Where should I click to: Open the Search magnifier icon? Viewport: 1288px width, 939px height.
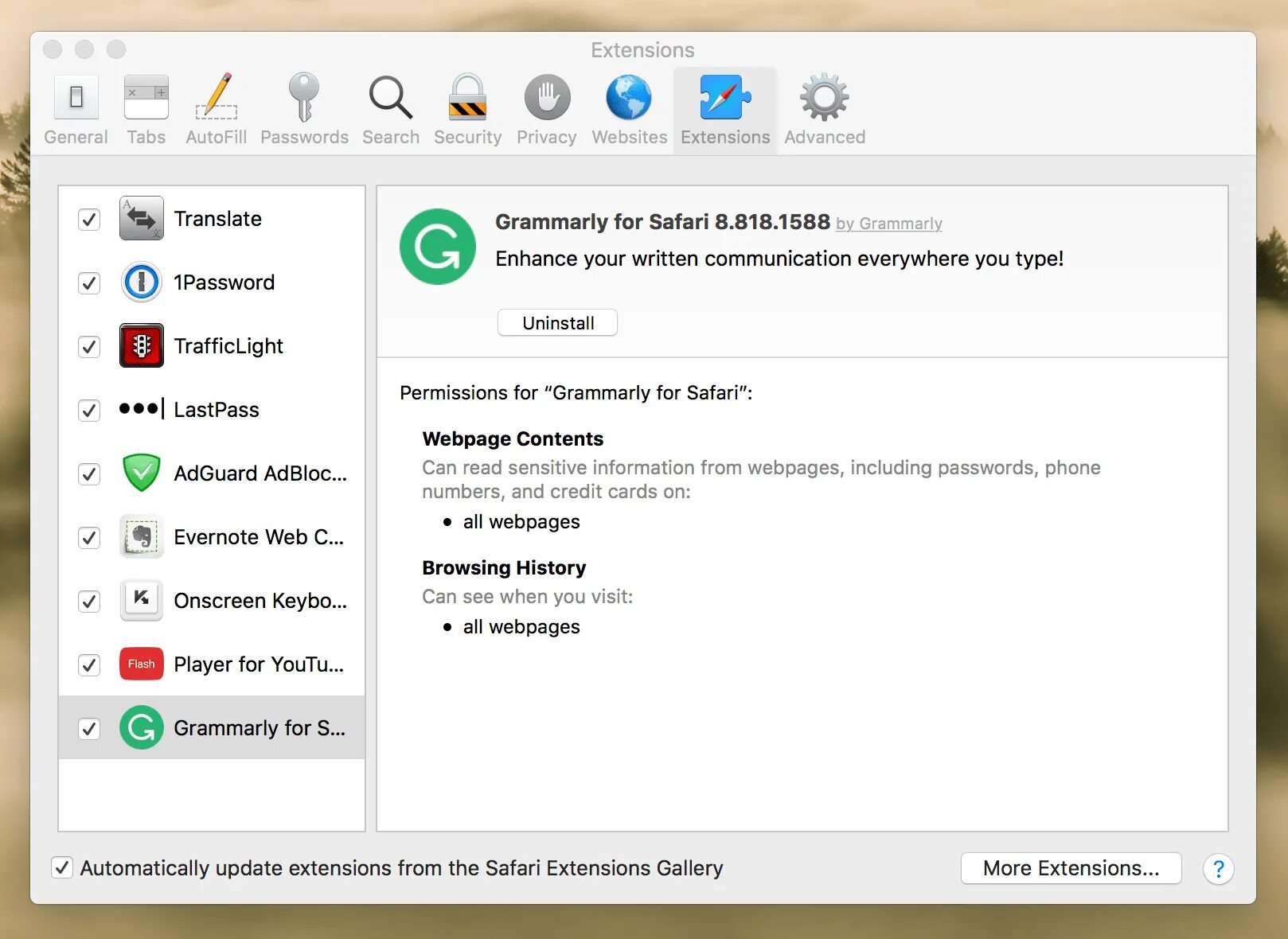pyautogui.click(x=390, y=97)
